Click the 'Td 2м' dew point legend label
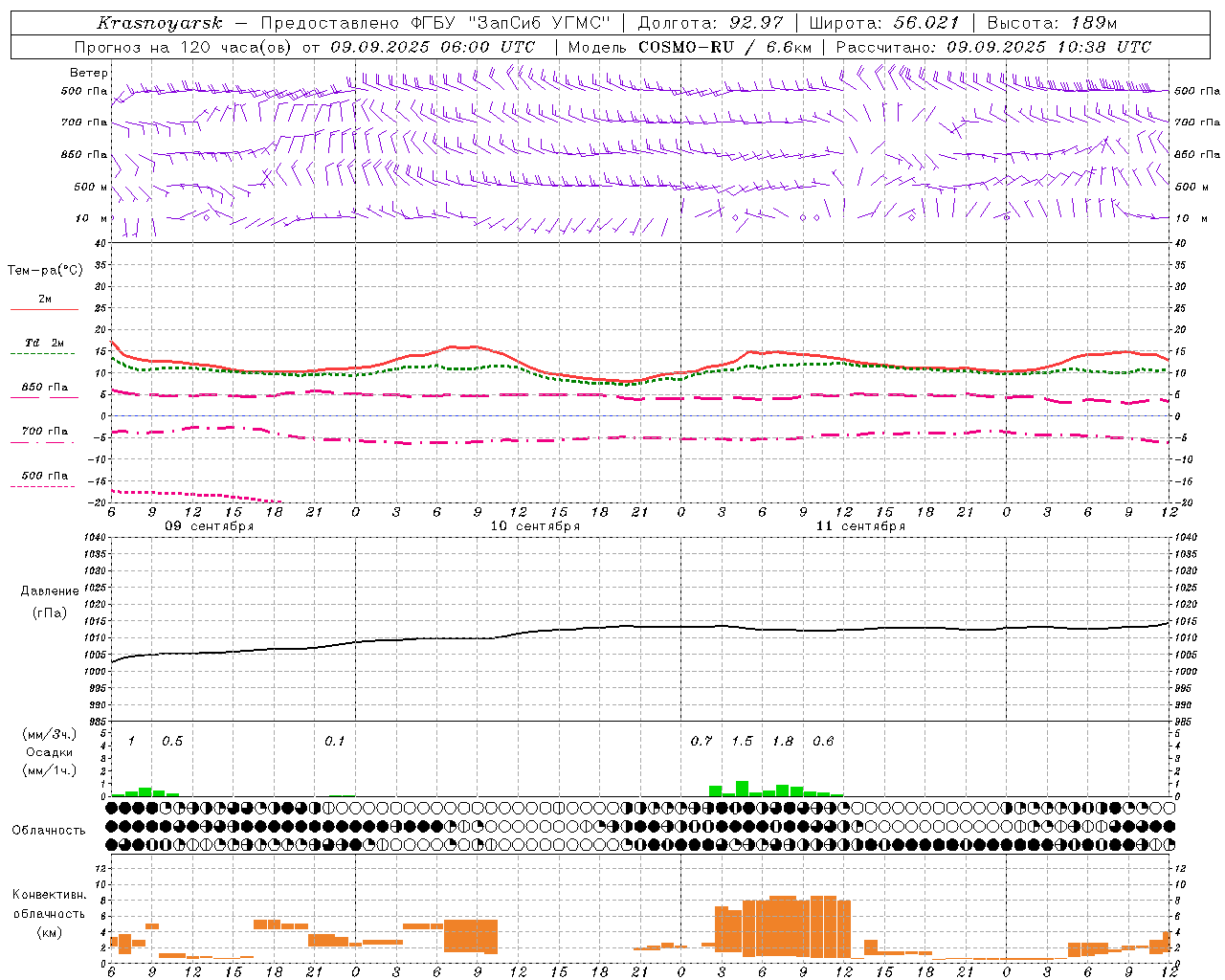1225x980 pixels. click(x=44, y=343)
